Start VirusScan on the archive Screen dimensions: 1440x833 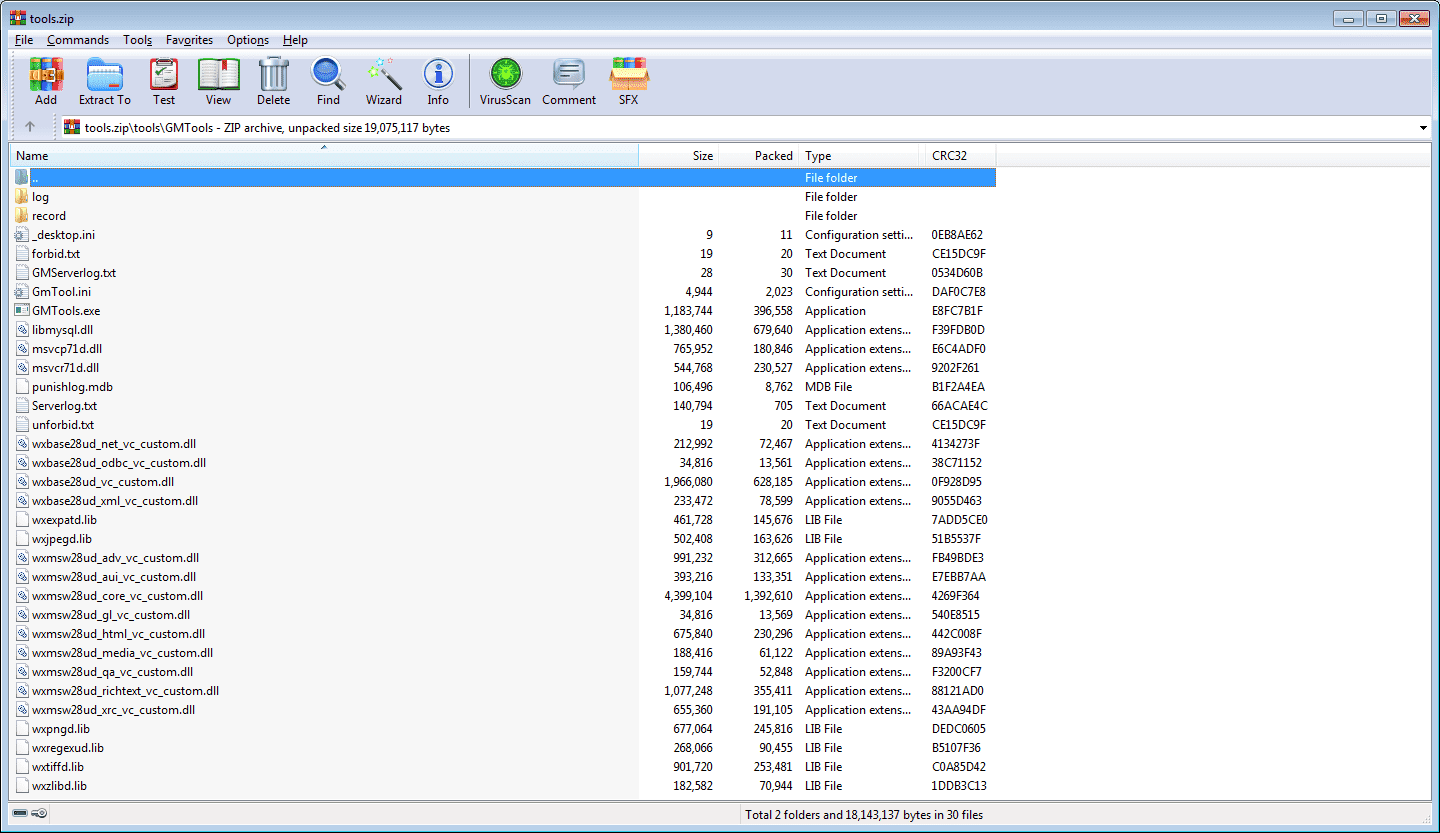pos(505,82)
